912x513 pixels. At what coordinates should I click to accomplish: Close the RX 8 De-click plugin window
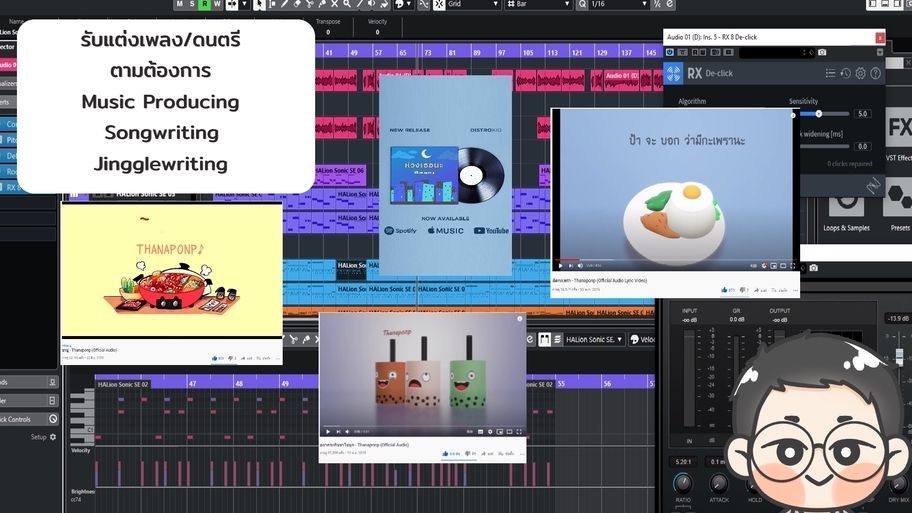(880, 38)
